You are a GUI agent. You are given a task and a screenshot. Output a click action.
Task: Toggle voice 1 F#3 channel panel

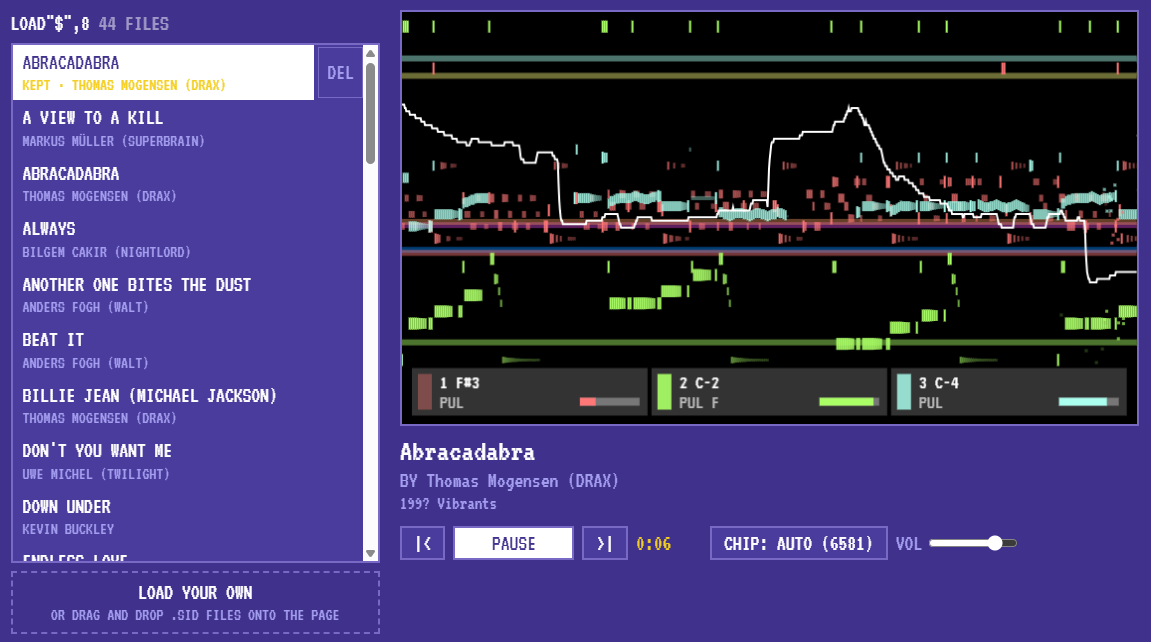click(529, 392)
